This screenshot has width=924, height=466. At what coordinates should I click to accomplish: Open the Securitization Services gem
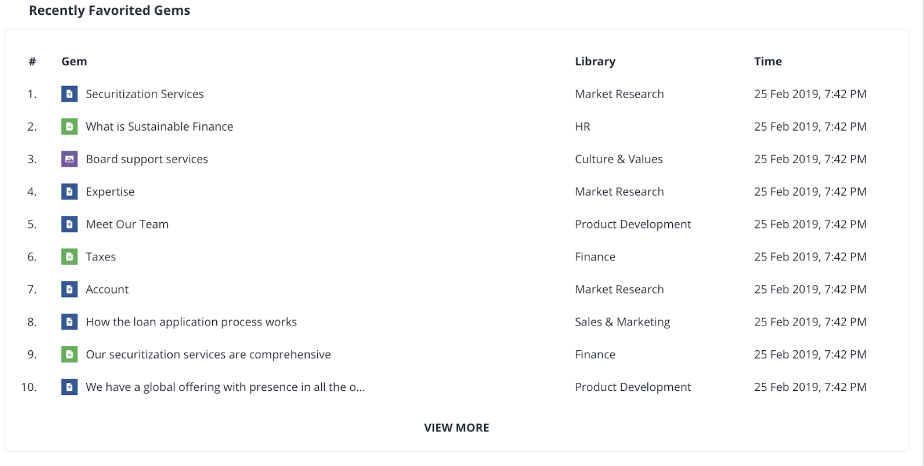point(144,94)
